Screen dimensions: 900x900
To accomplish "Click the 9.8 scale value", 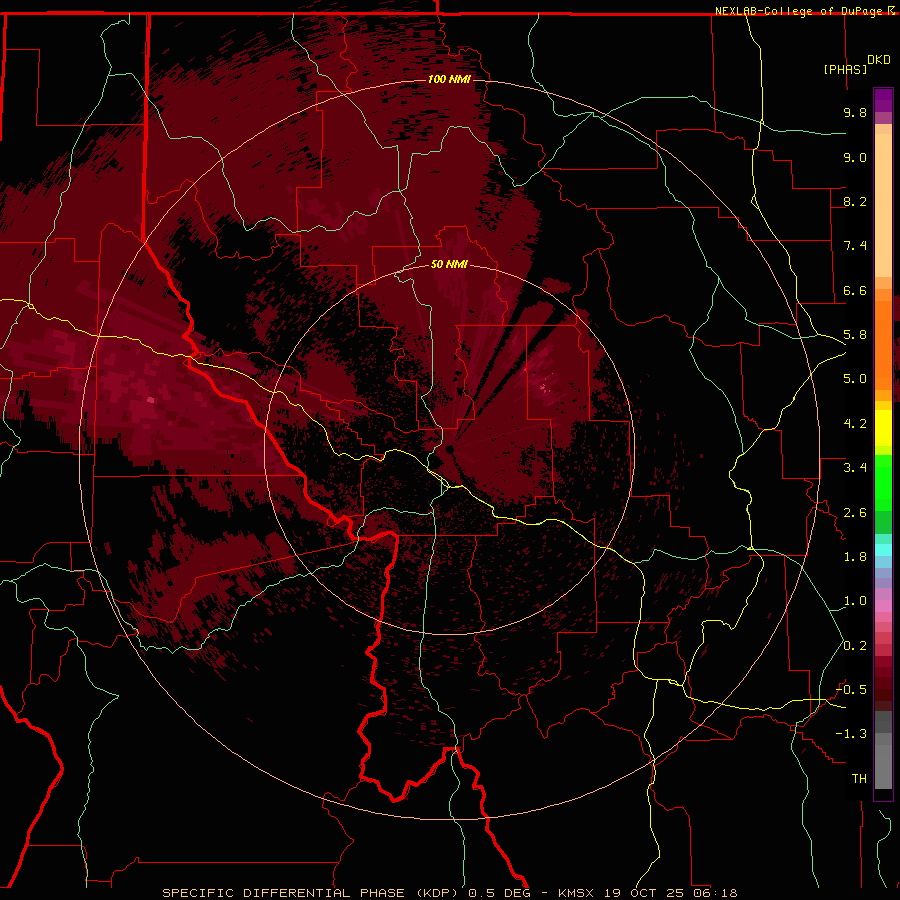I will pos(855,112).
